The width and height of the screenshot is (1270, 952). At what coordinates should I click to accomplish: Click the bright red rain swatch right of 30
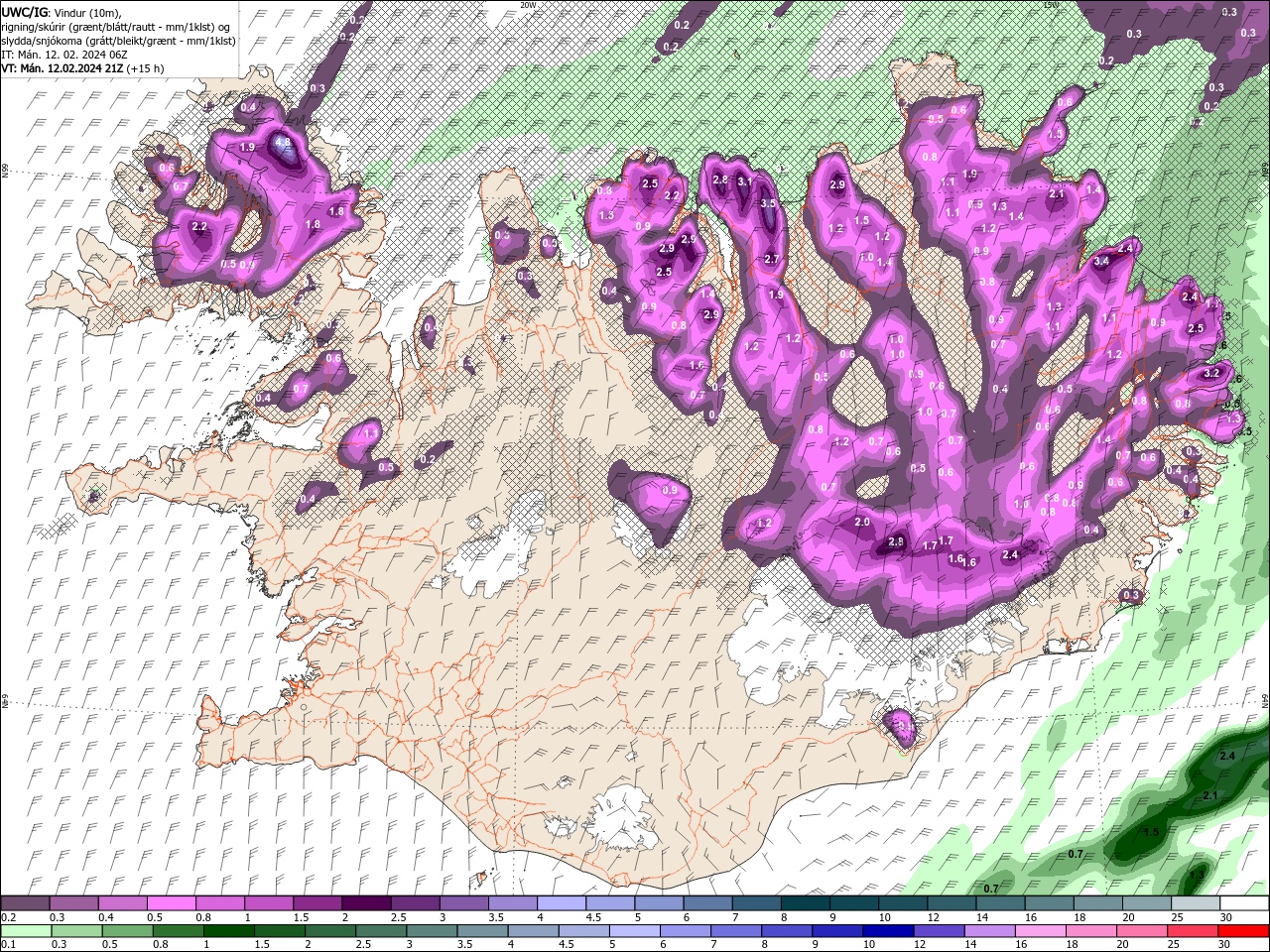click(x=1243, y=930)
